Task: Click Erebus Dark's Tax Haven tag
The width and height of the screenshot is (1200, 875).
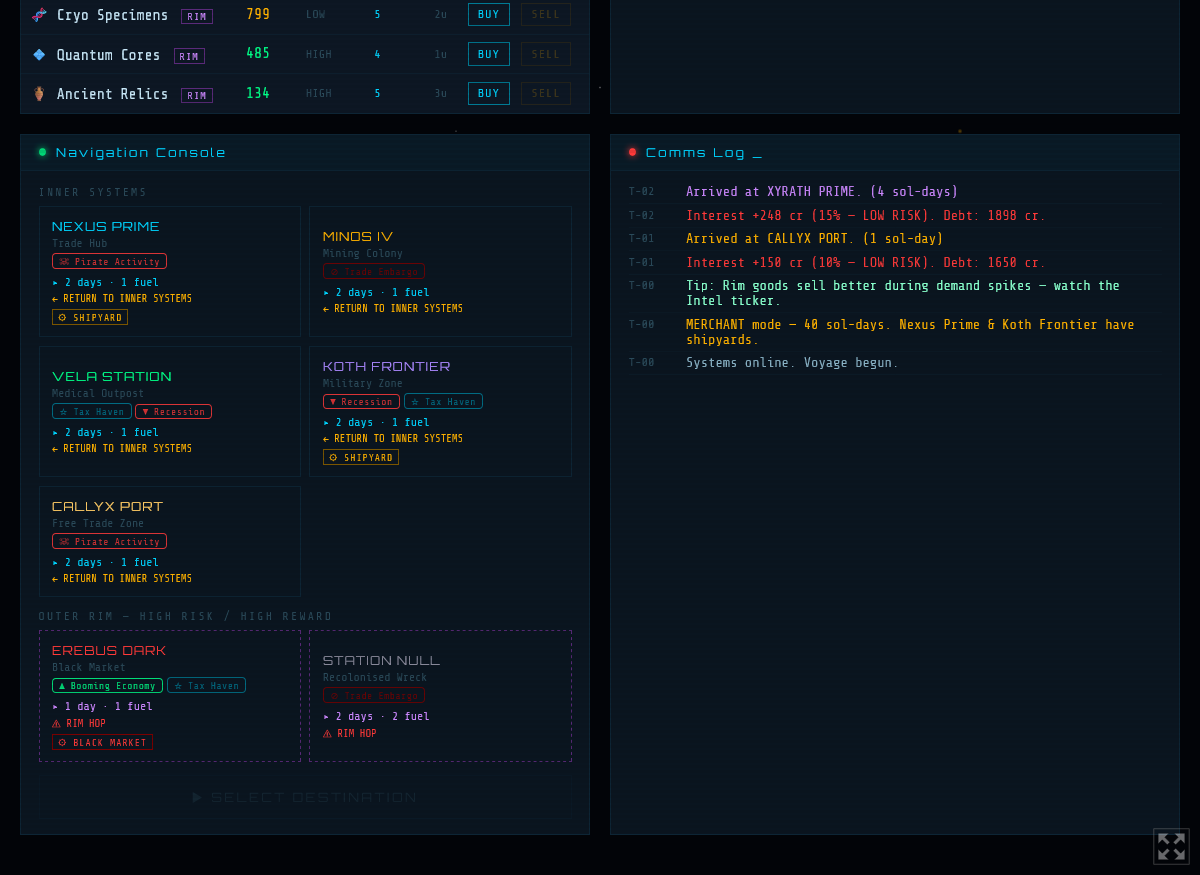Action: click(206, 686)
